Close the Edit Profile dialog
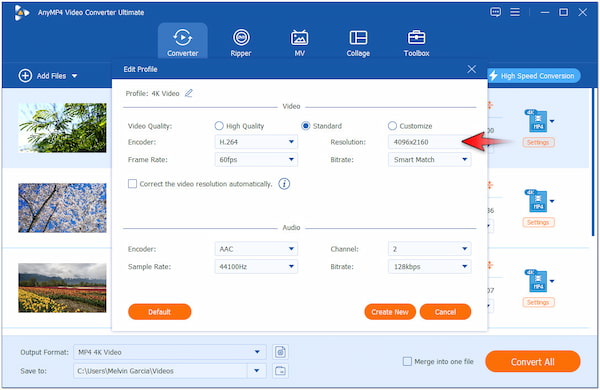600x390 pixels. [471, 69]
